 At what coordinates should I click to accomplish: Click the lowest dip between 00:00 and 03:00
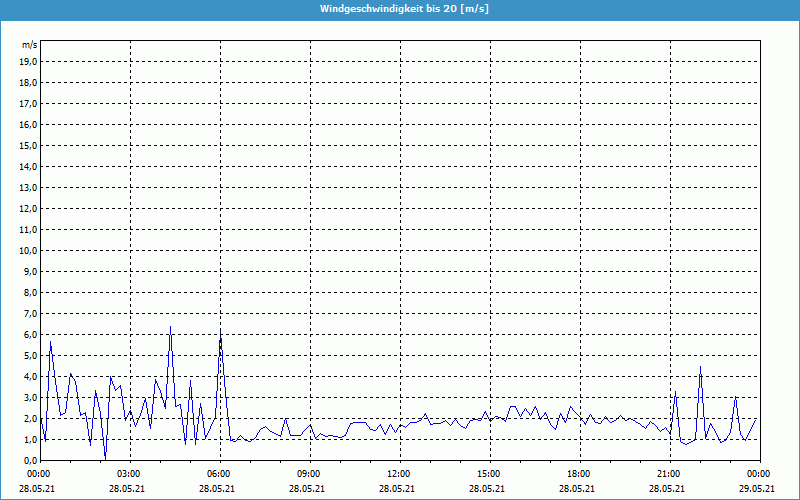[x=105, y=457]
